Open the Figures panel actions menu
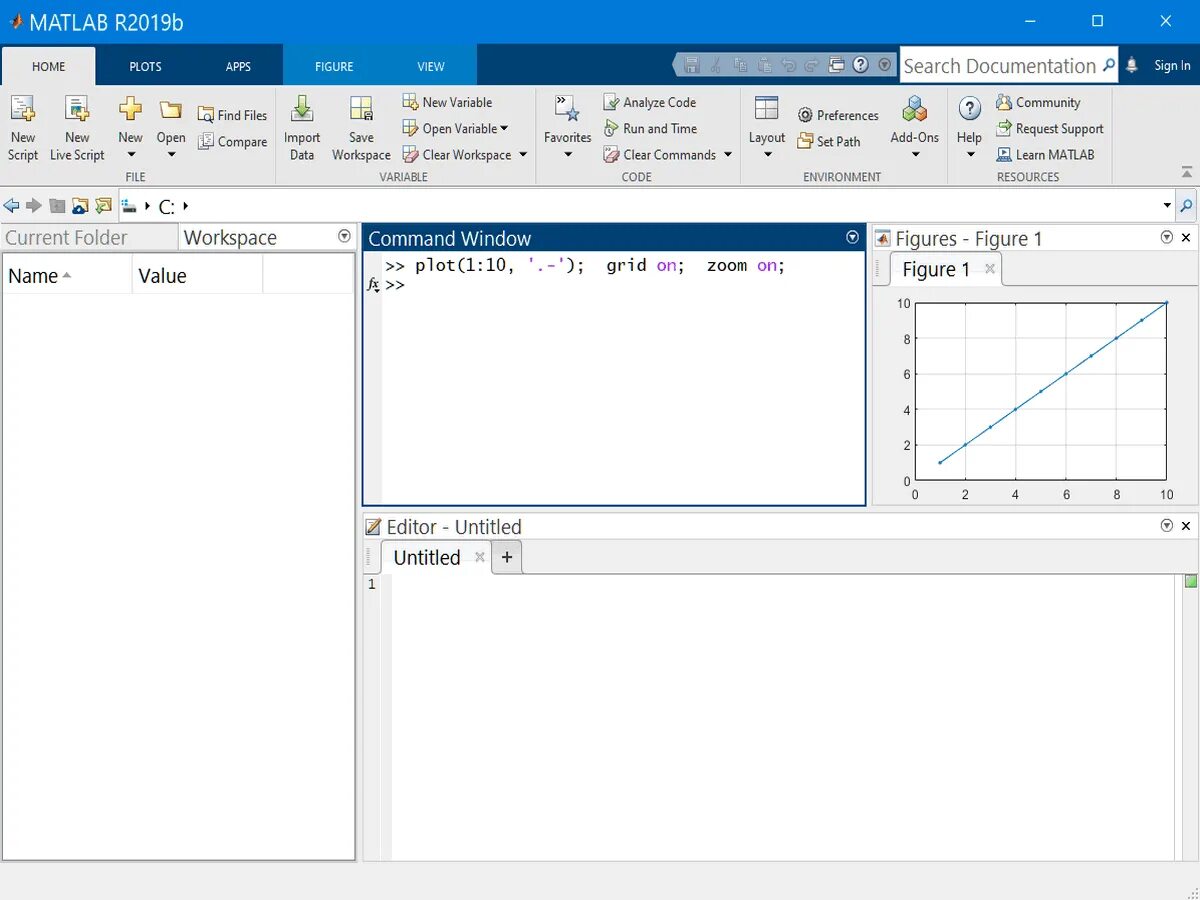The image size is (1200, 900). coord(1167,237)
